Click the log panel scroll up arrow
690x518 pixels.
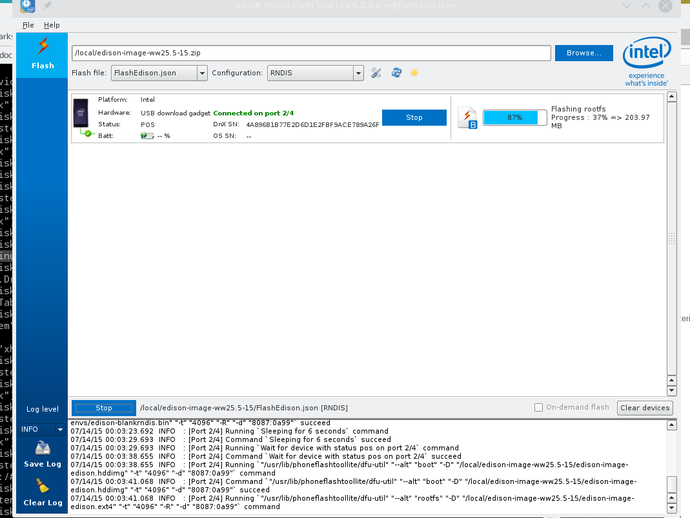pyautogui.click(x=672, y=425)
